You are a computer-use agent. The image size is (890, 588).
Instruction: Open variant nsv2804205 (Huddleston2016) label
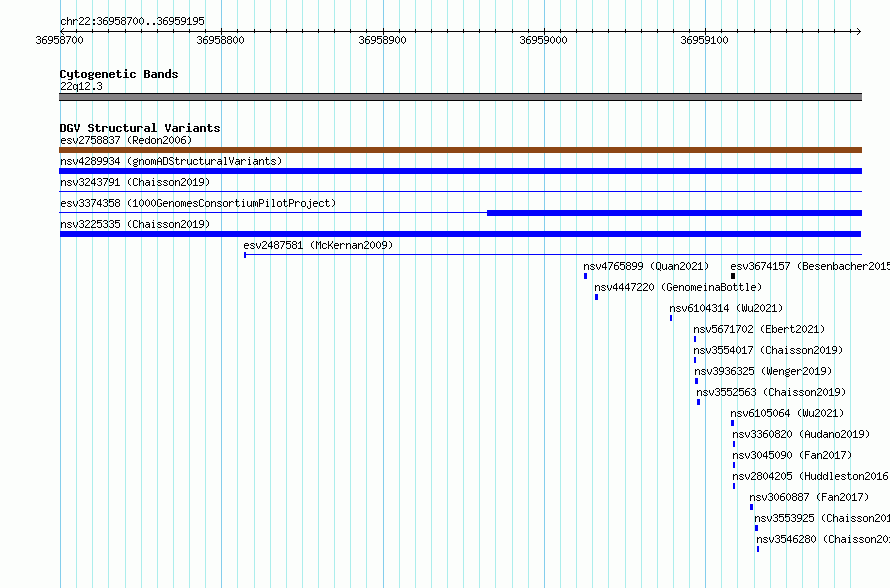811,476
